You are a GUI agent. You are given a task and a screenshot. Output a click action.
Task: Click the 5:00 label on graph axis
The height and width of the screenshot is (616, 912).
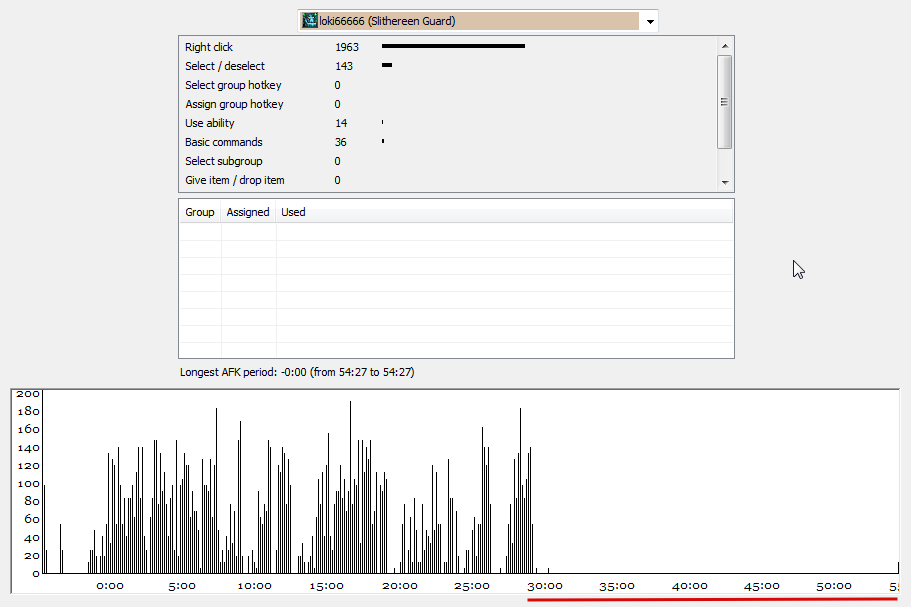[x=181, y=586]
